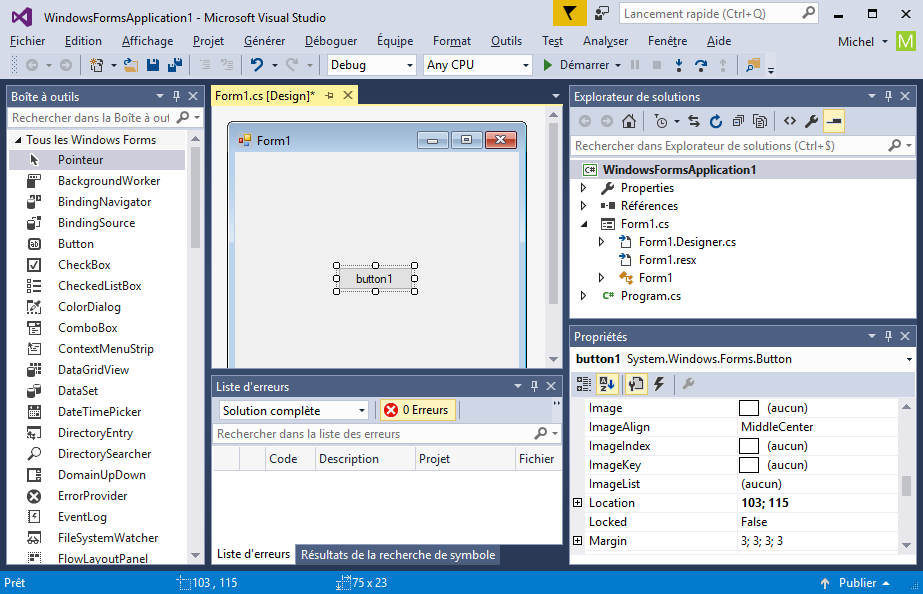Click the Property Pages wrench icon in Propriétés
Image resolution: width=923 pixels, height=594 pixels.
[x=688, y=384]
